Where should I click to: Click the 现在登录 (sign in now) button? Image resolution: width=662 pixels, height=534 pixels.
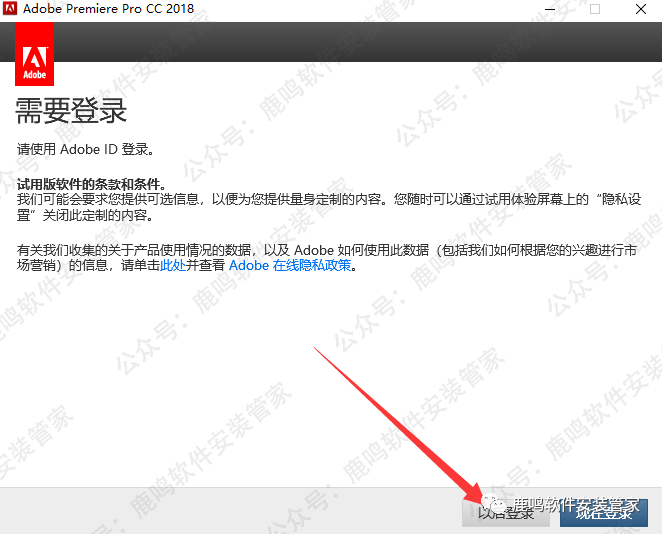tap(604, 513)
